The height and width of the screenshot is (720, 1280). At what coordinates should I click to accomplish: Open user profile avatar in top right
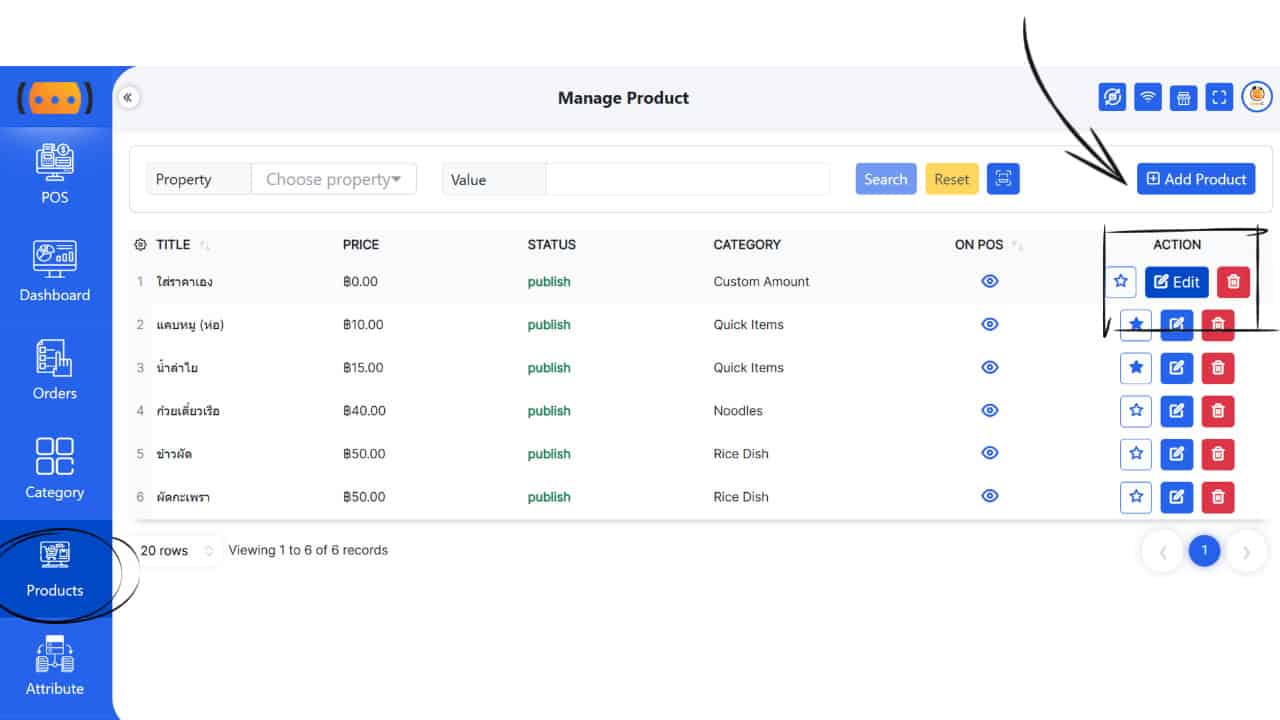pos(1257,97)
